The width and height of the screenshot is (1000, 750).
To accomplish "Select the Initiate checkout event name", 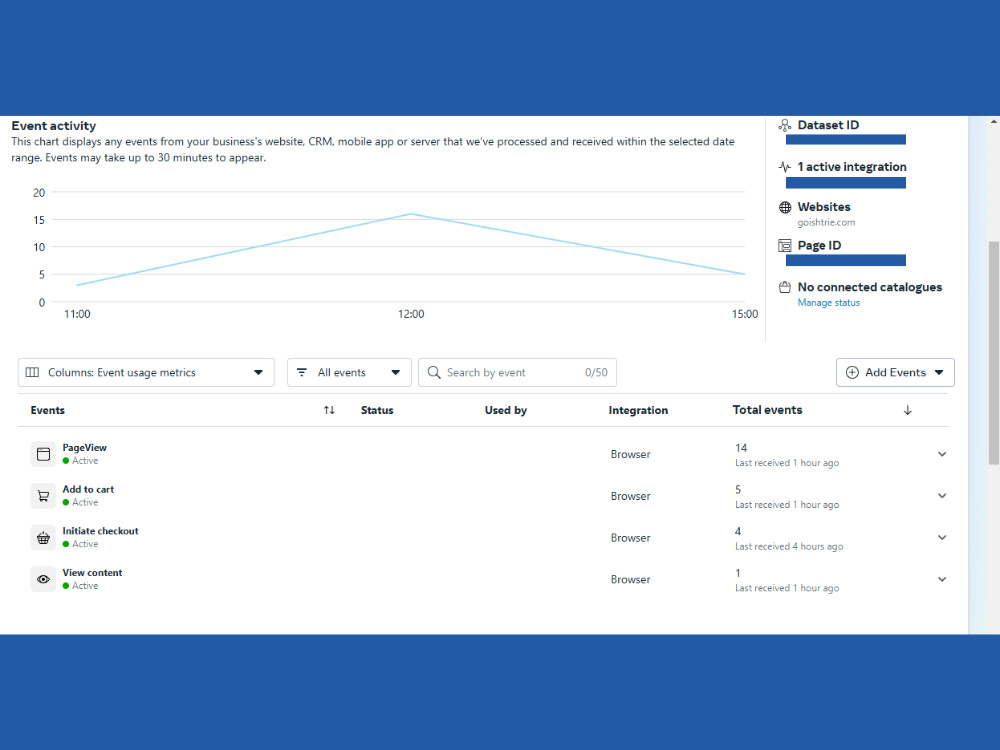I will click(x=100, y=531).
